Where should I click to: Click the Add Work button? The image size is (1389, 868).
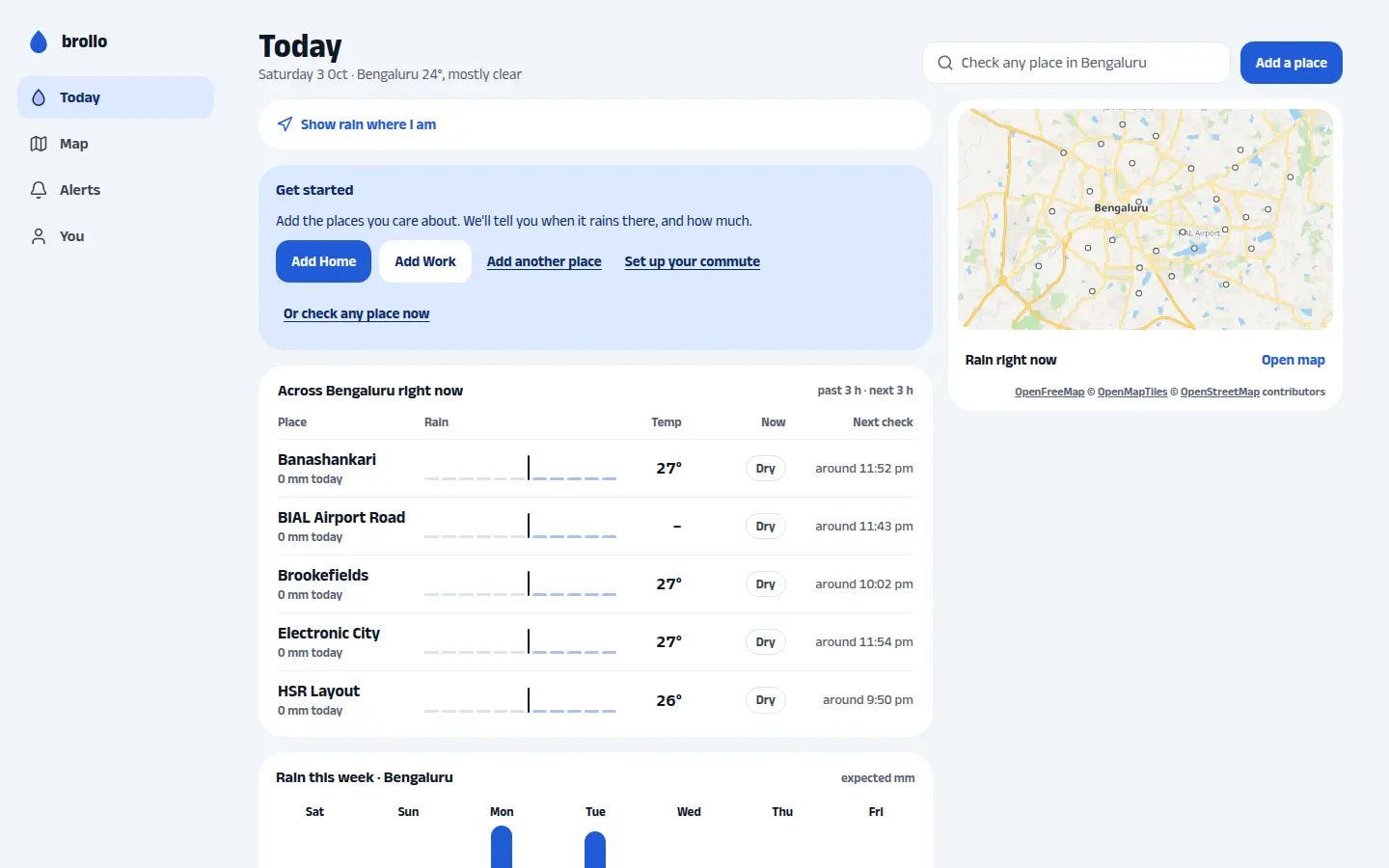425,261
